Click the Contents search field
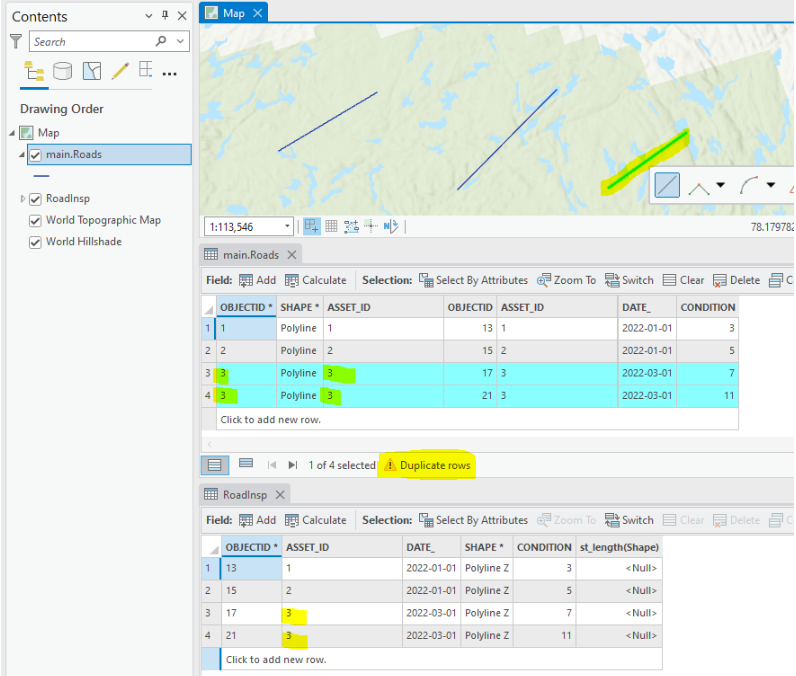 90,42
